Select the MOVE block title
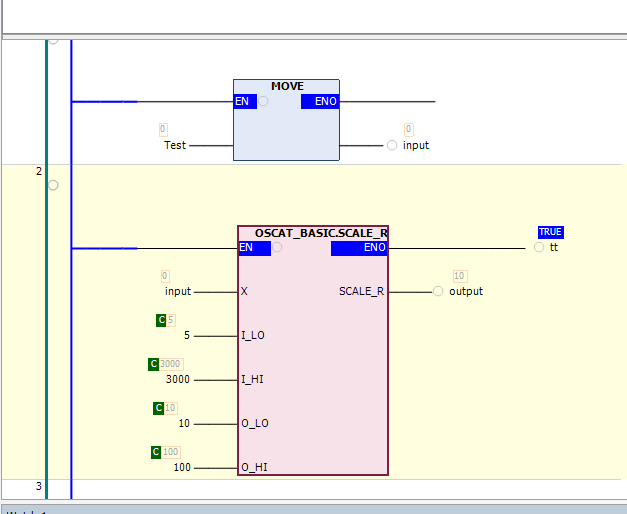The height and width of the screenshot is (514, 627). [x=287, y=87]
